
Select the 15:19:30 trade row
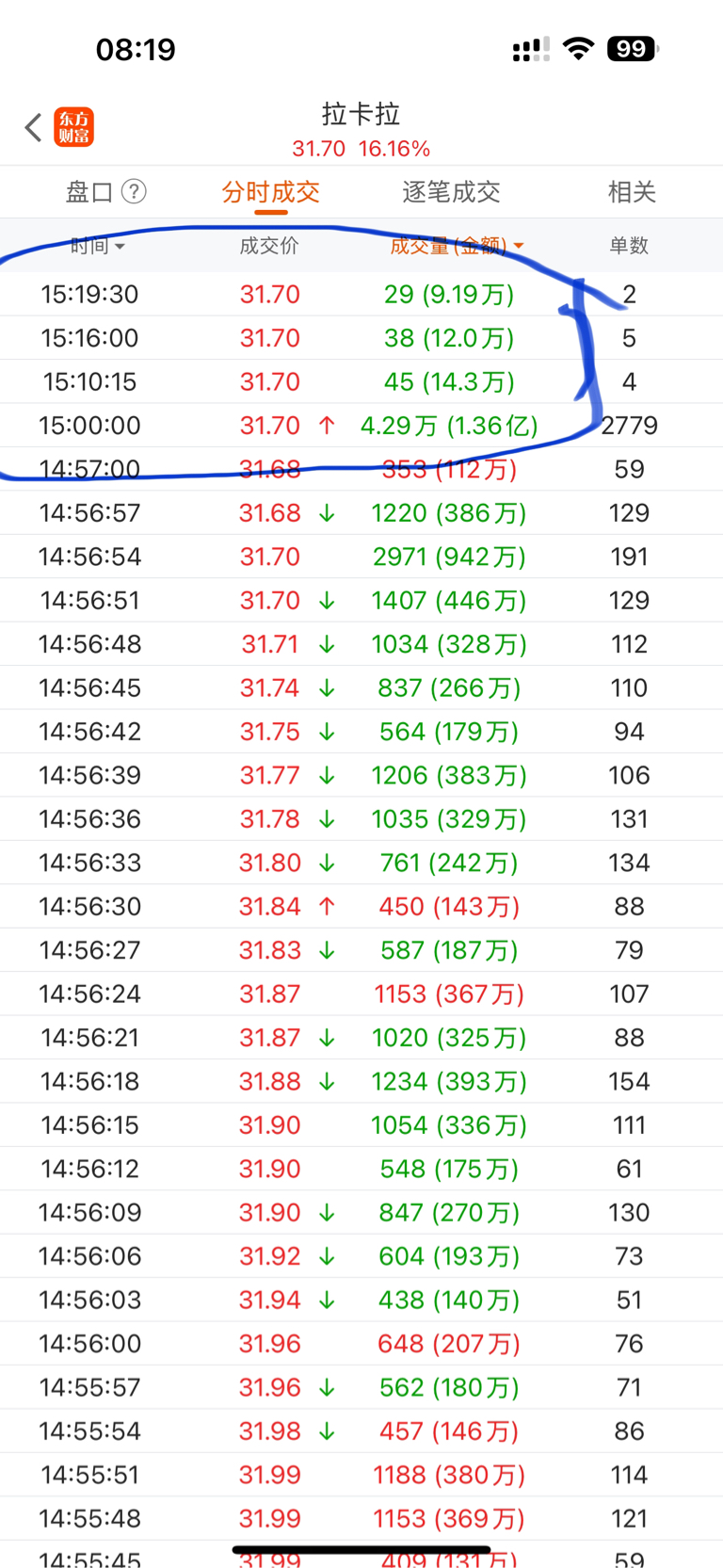click(361, 294)
